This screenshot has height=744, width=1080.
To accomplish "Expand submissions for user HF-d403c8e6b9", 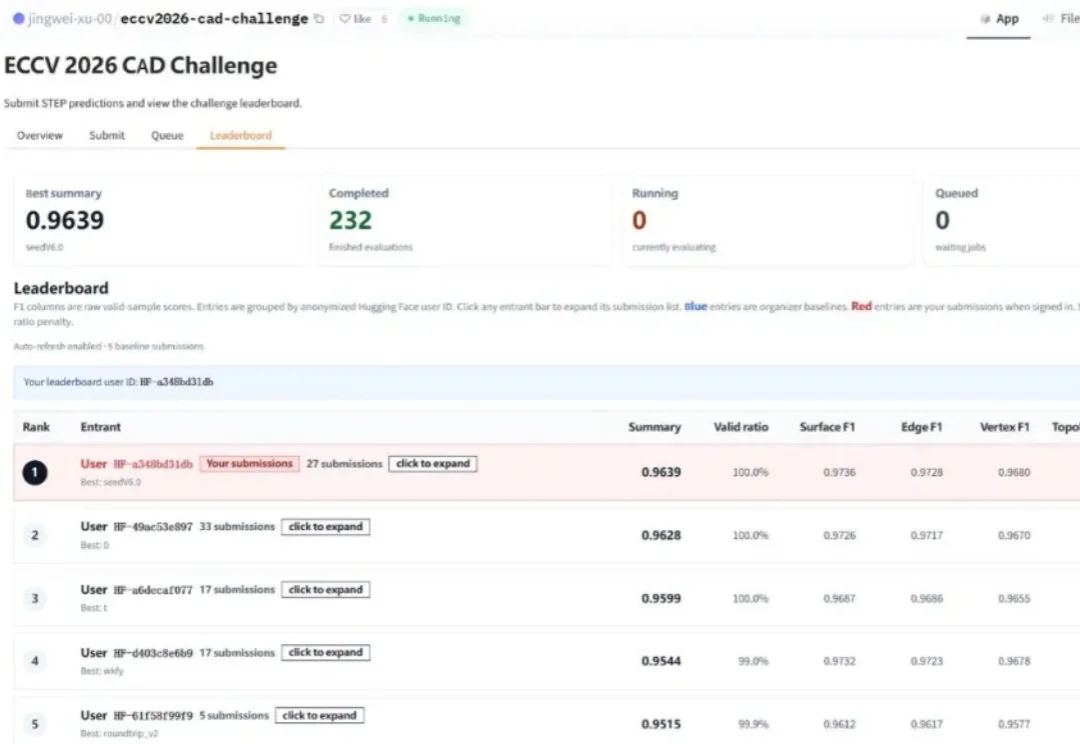I will pos(326,652).
